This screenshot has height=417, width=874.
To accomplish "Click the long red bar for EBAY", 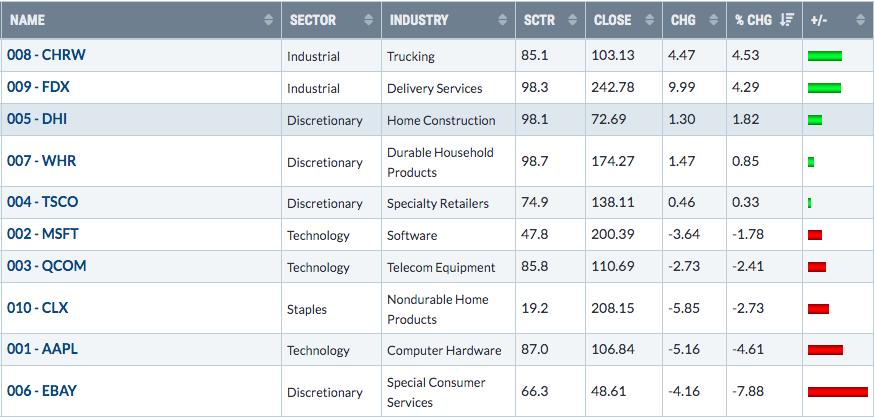I will 838,392.
